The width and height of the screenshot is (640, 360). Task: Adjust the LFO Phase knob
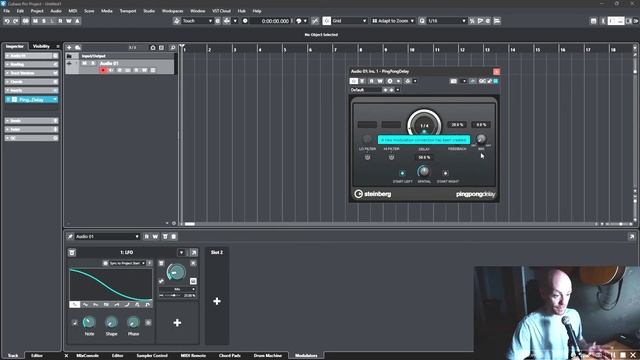pyautogui.click(x=133, y=322)
